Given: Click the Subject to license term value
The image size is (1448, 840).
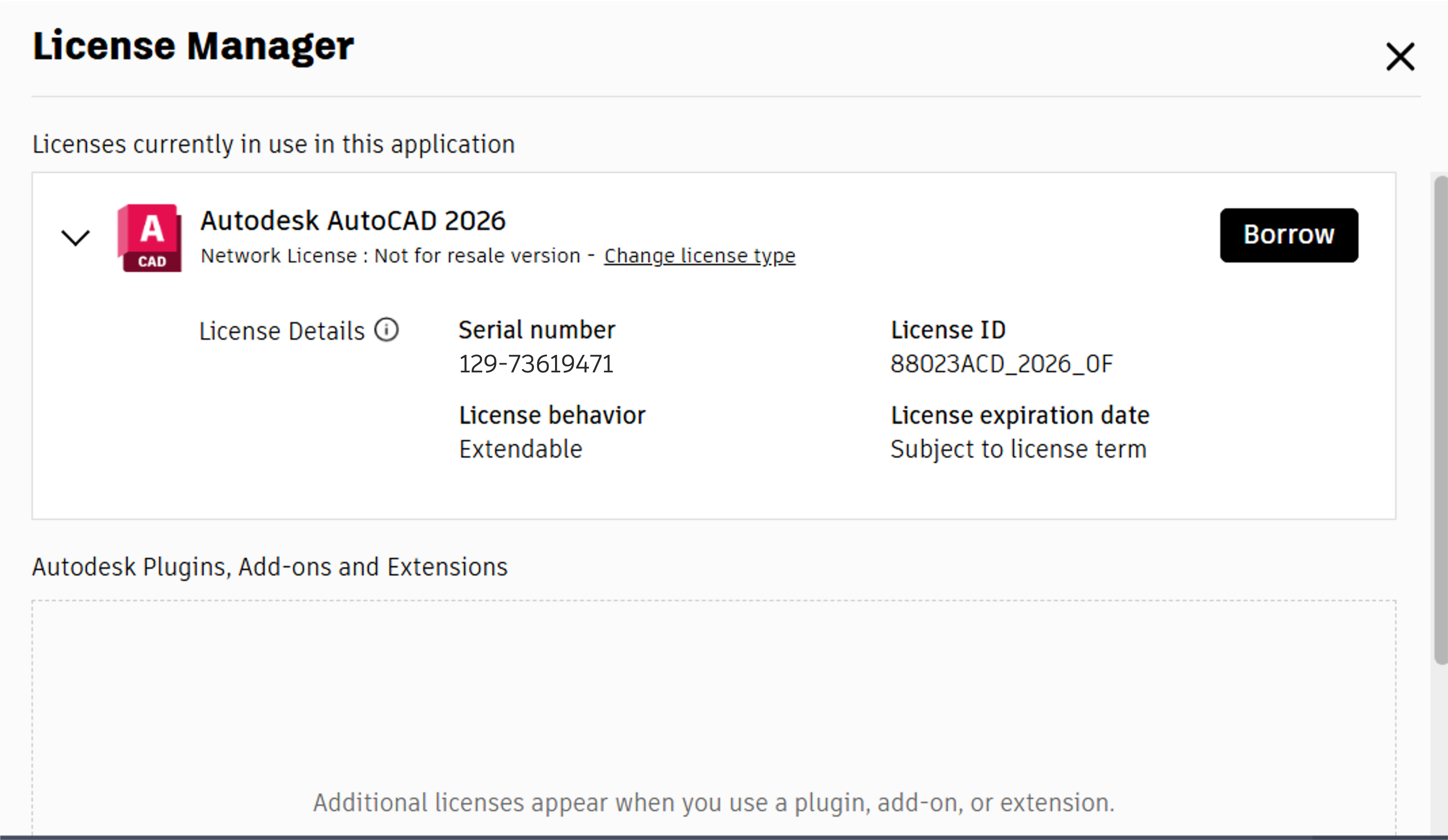Looking at the screenshot, I should (1018, 449).
